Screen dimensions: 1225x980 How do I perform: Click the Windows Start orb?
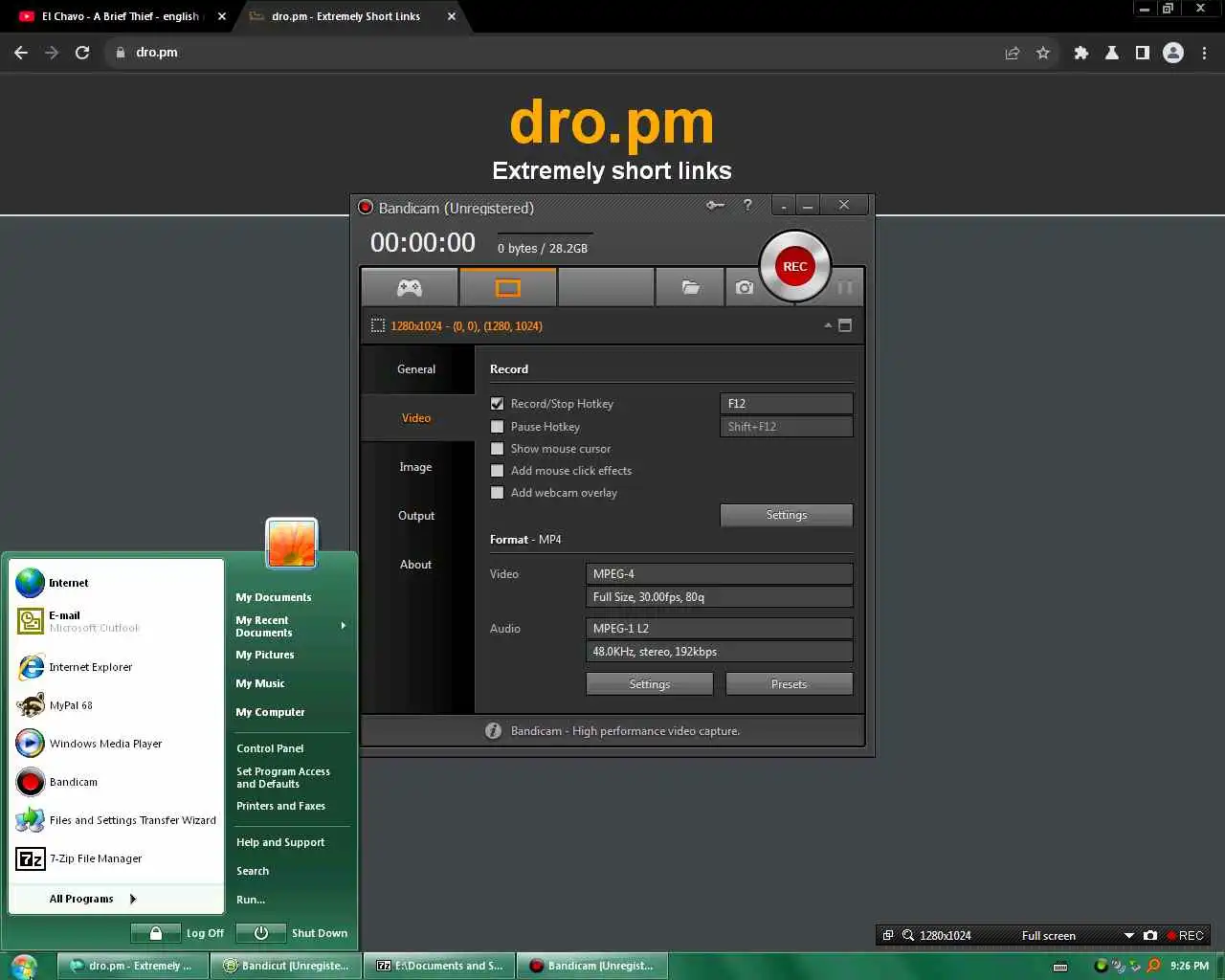[x=24, y=966]
